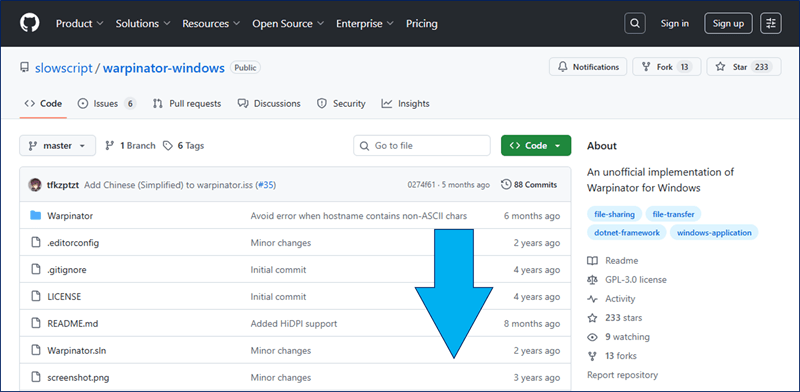Click the '6 months ago' timestamp for Warpinator

click(532, 216)
